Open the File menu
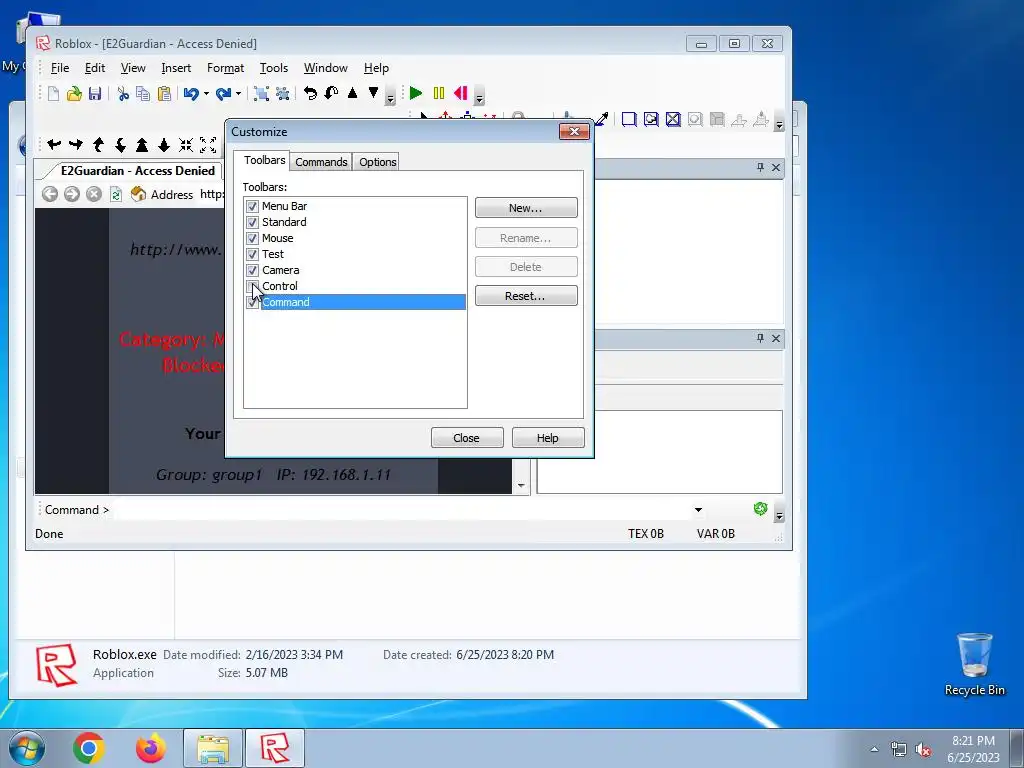 coord(59,68)
